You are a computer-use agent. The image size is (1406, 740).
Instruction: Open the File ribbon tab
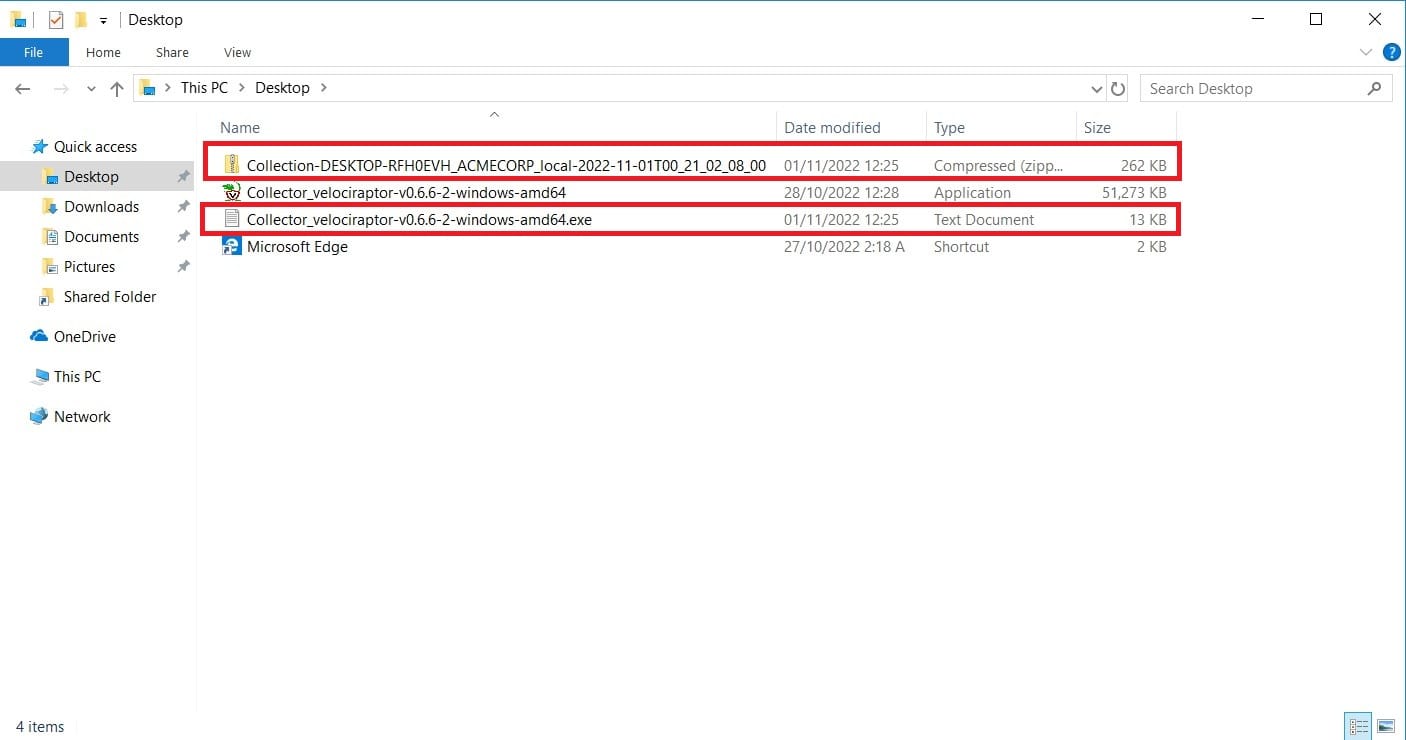pos(33,52)
